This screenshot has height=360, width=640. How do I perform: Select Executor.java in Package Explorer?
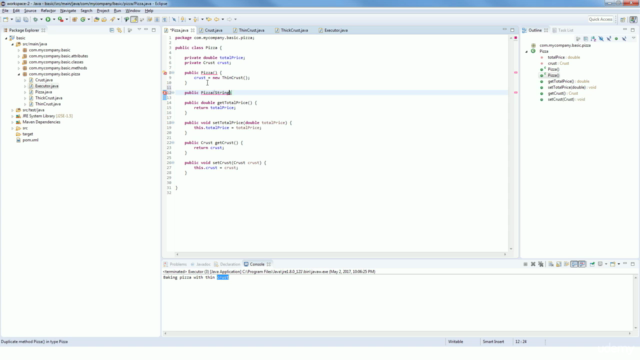click(x=47, y=86)
